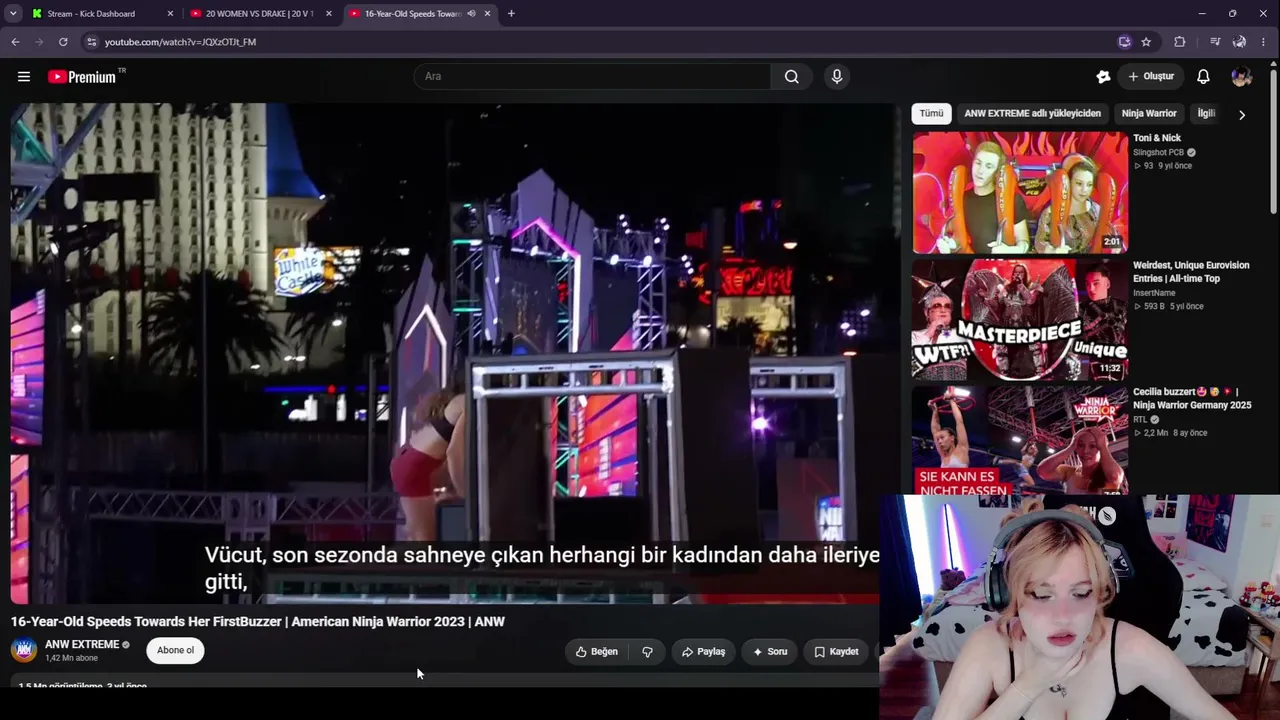Click the 1,42 Mn abone subscriber count
The image size is (1280, 720).
coord(71,659)
